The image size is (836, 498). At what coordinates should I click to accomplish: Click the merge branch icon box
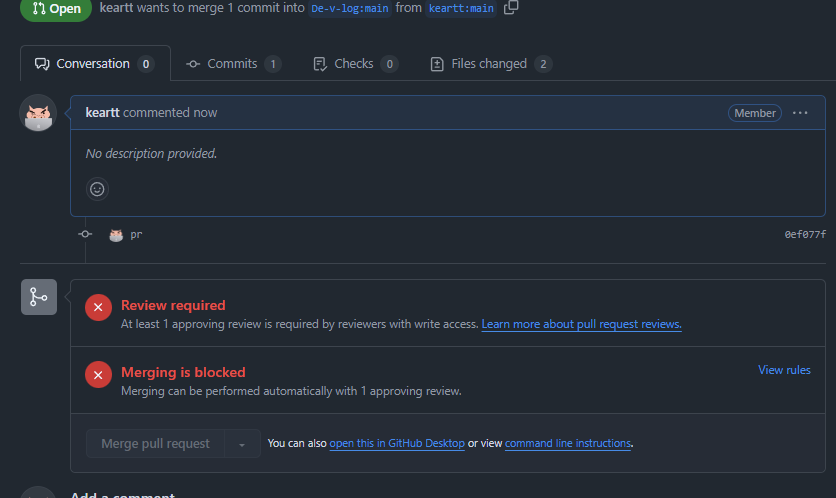point(39,297)
